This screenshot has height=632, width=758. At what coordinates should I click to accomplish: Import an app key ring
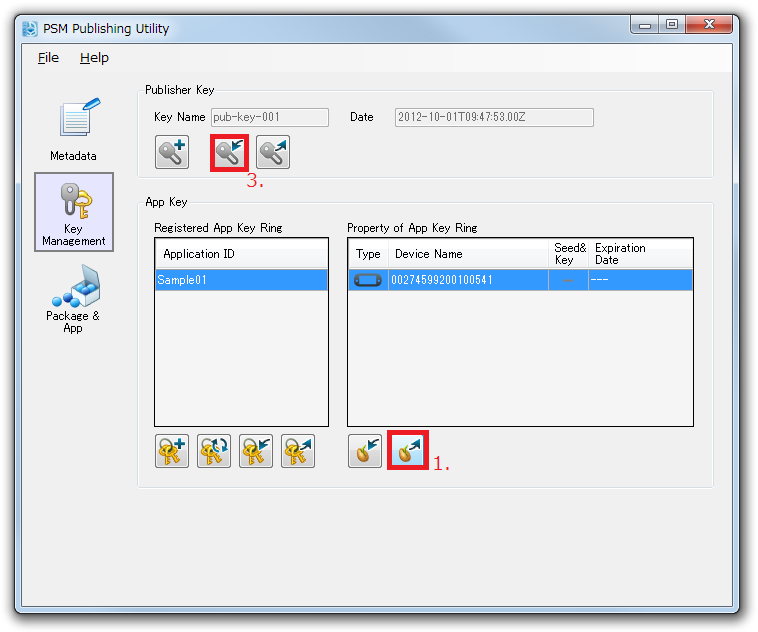[x=256, y=452]
